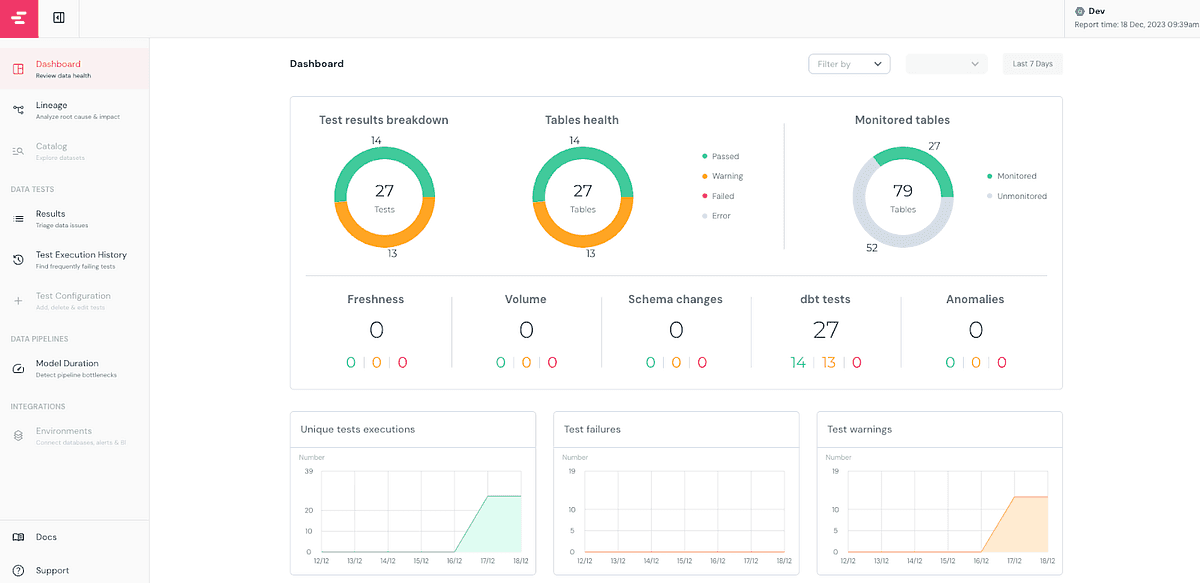Image resolution: width=1200 pixels, height=583 pixels.
Task: Click the Lineage graph icon
Action: pyautogui.click(x=18, y=110)
